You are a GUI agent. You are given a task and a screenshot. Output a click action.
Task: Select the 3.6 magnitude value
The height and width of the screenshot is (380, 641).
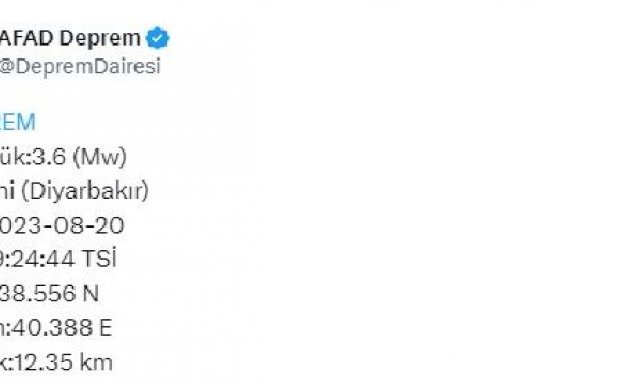(x=49, y=156)
